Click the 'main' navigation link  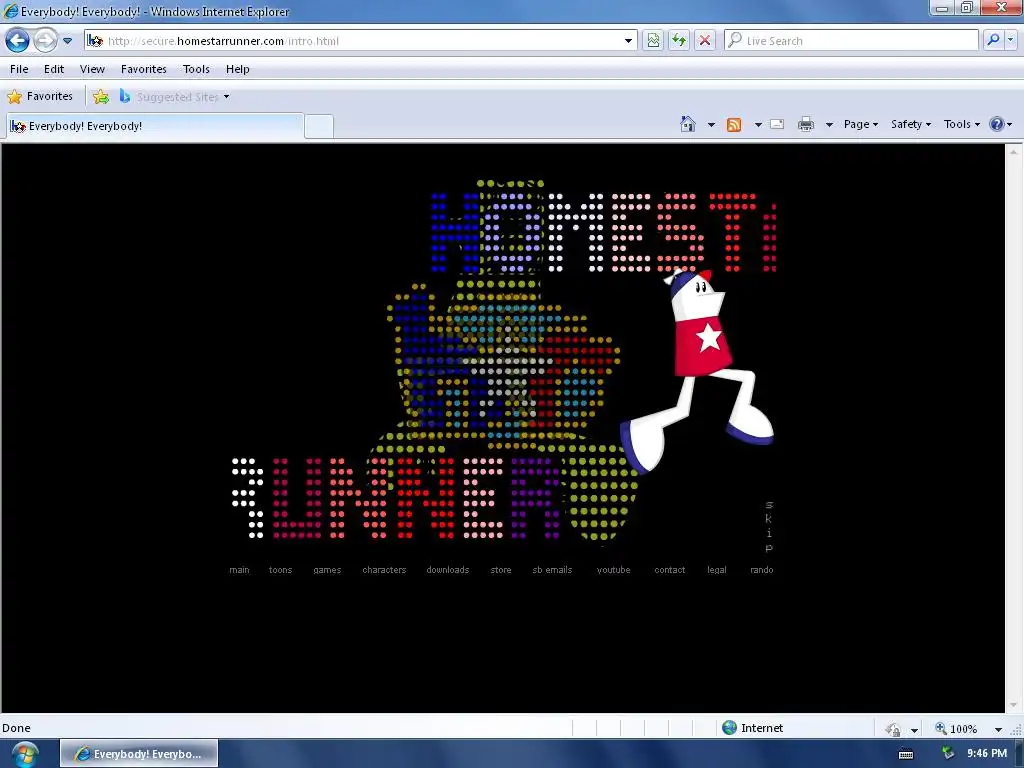point(239,569)
